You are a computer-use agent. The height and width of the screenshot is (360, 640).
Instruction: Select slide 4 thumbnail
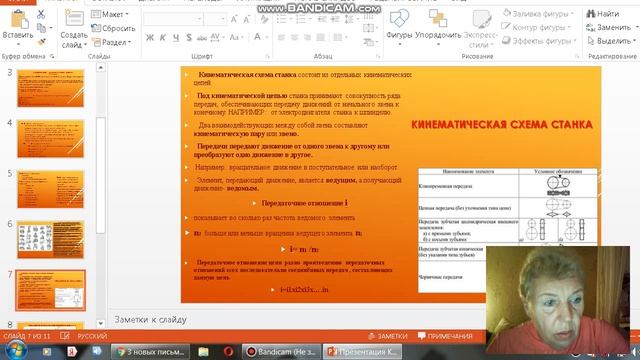(x=51, y=139)
